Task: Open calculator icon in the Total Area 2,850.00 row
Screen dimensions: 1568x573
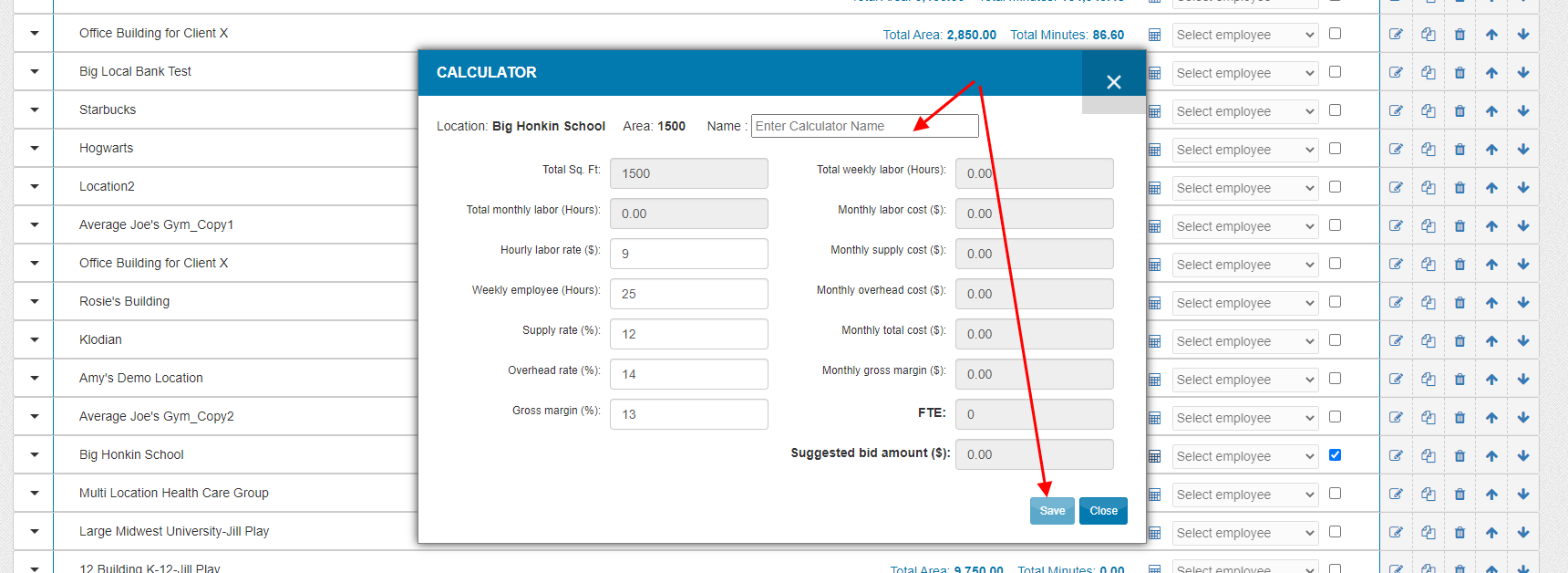Action: pyautogui.click(x=1154, y=35)
